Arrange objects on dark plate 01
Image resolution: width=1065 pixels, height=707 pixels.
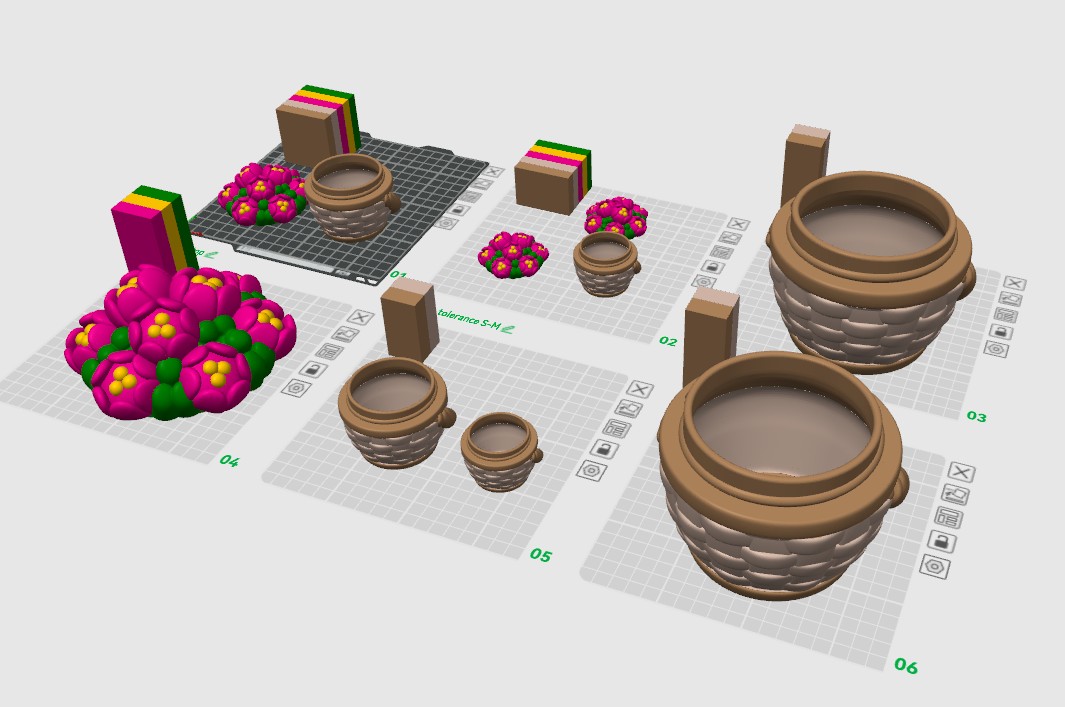[x=471, y=197]
